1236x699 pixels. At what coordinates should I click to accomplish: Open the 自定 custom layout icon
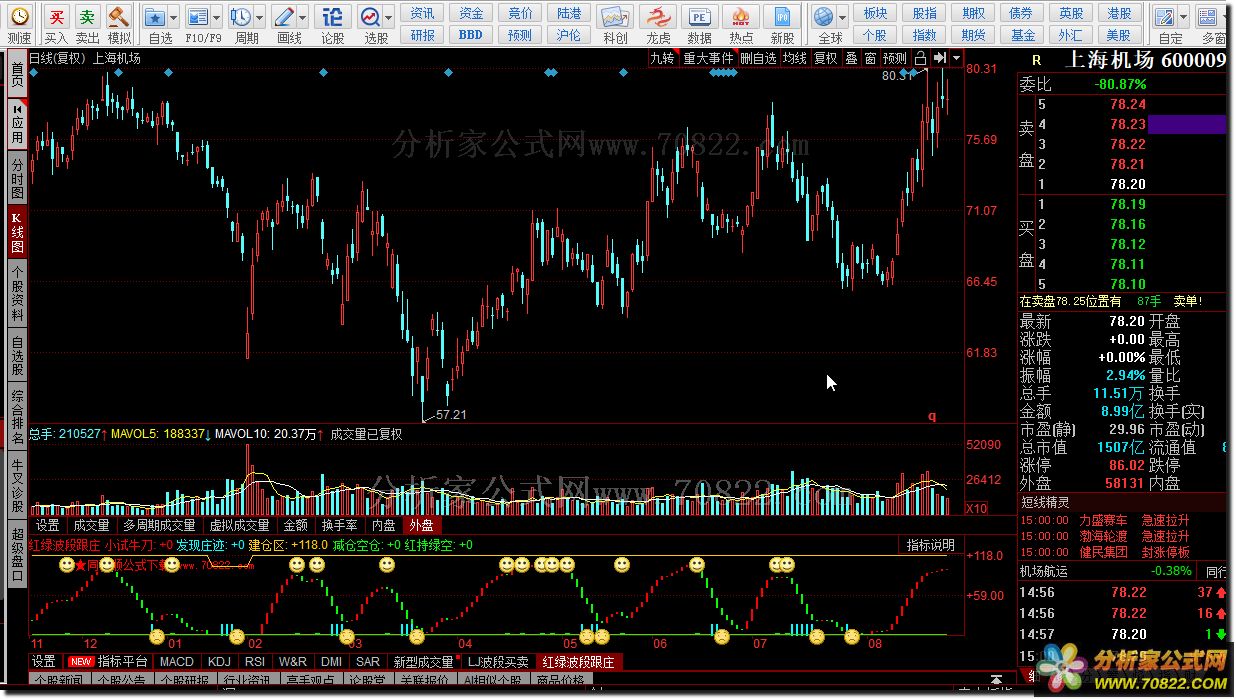pos(1165,17)
